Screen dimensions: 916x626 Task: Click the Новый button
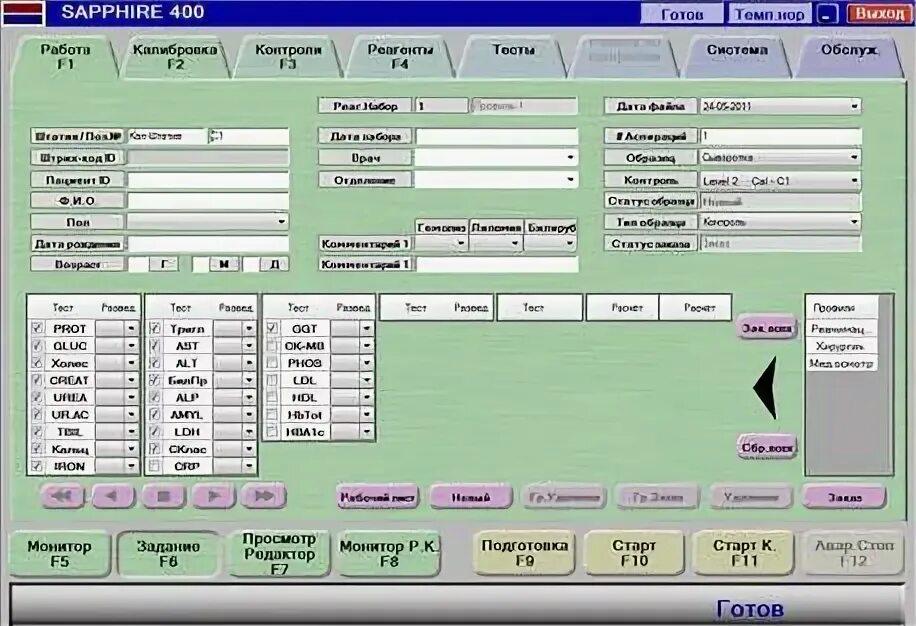coord(471,498)
